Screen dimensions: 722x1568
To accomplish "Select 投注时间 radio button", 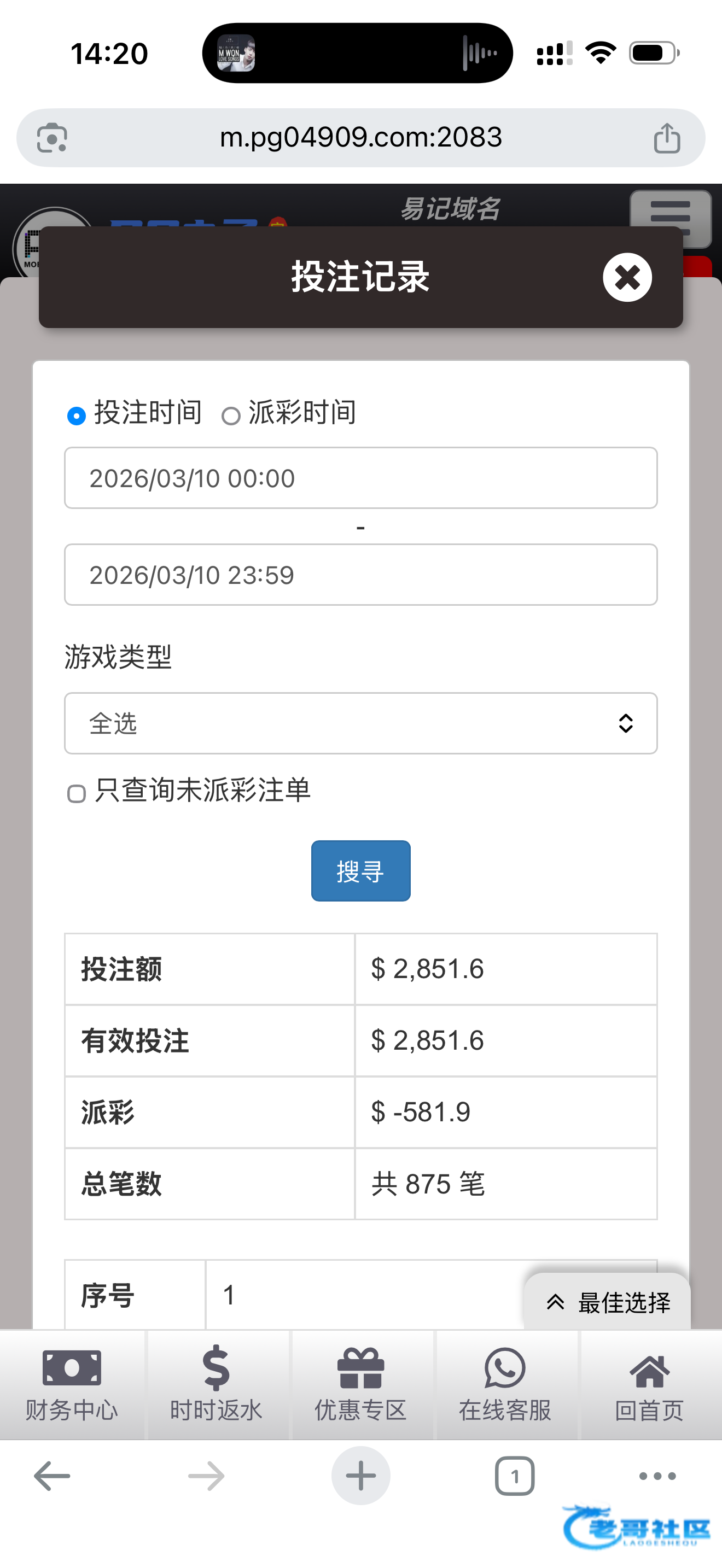I will [77, 416].
